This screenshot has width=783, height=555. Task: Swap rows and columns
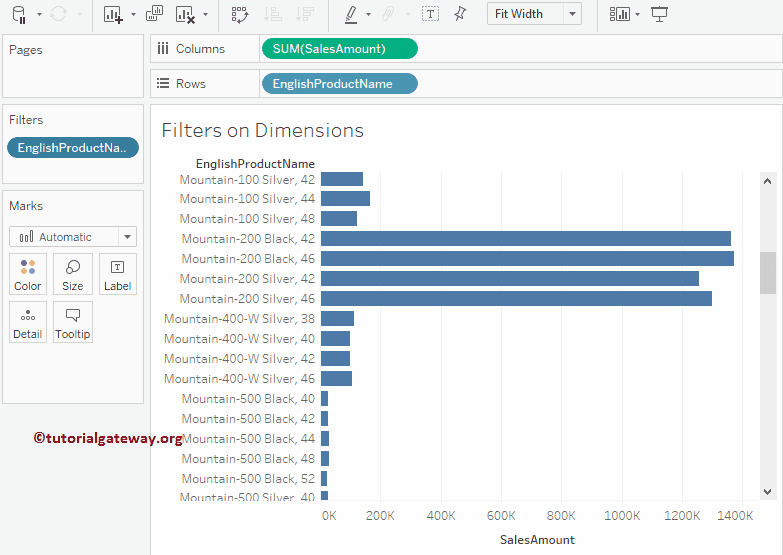click(x=240, y=14)
